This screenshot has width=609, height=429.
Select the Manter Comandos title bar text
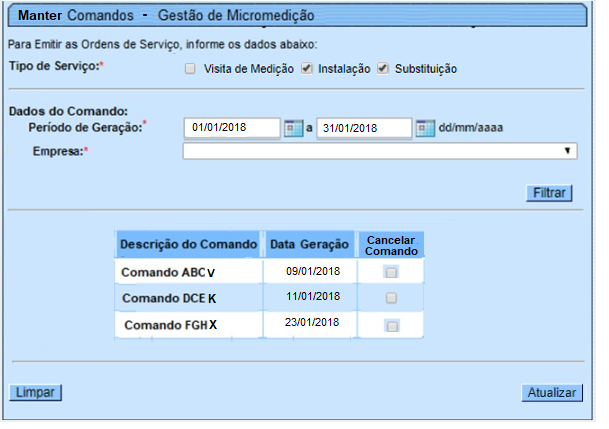pyautogui.click(x=166, y=16)
